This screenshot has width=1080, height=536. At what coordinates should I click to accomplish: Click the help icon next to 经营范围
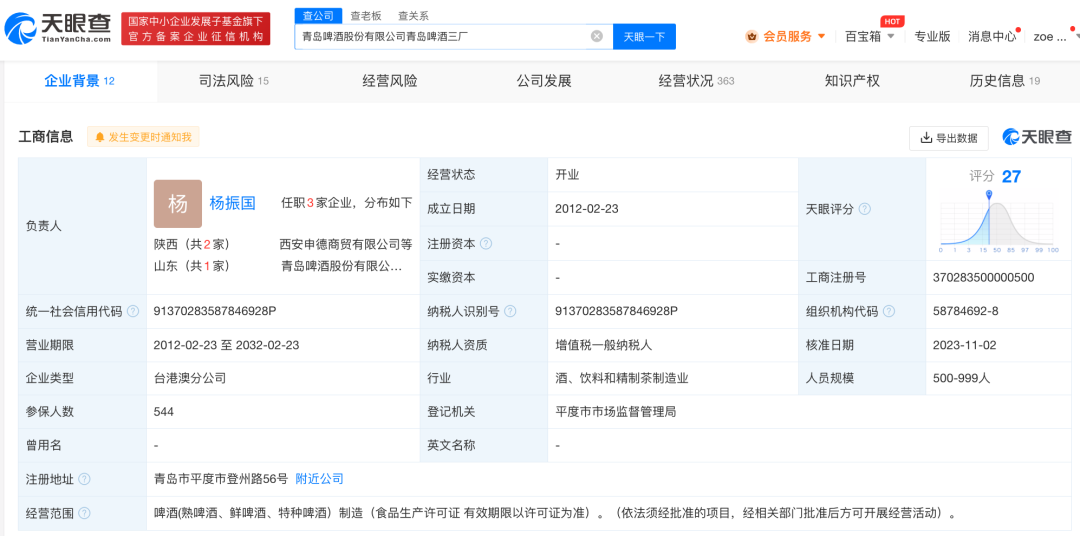[84, 513]
